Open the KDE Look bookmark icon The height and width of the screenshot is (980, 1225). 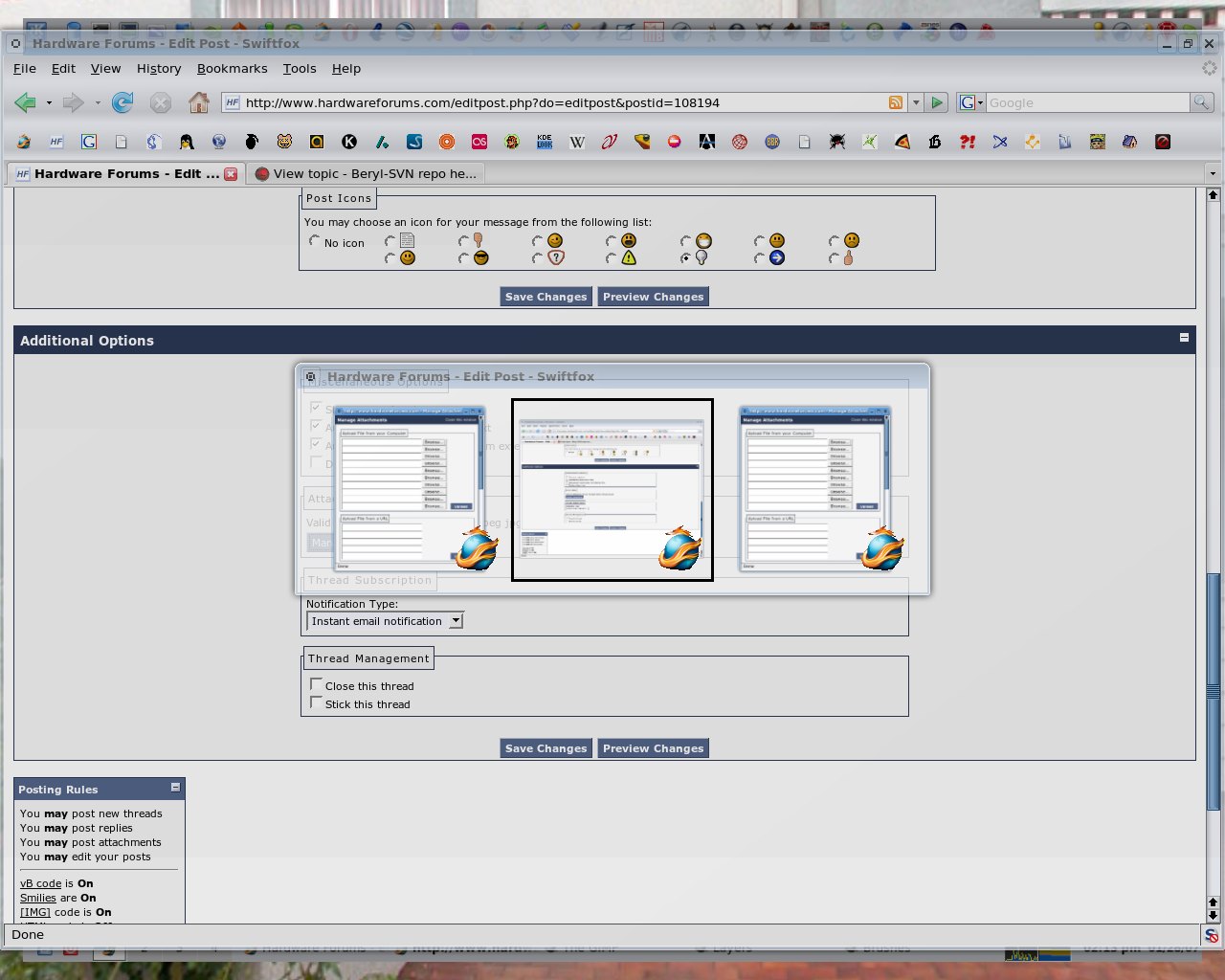(x=545, y=142)
